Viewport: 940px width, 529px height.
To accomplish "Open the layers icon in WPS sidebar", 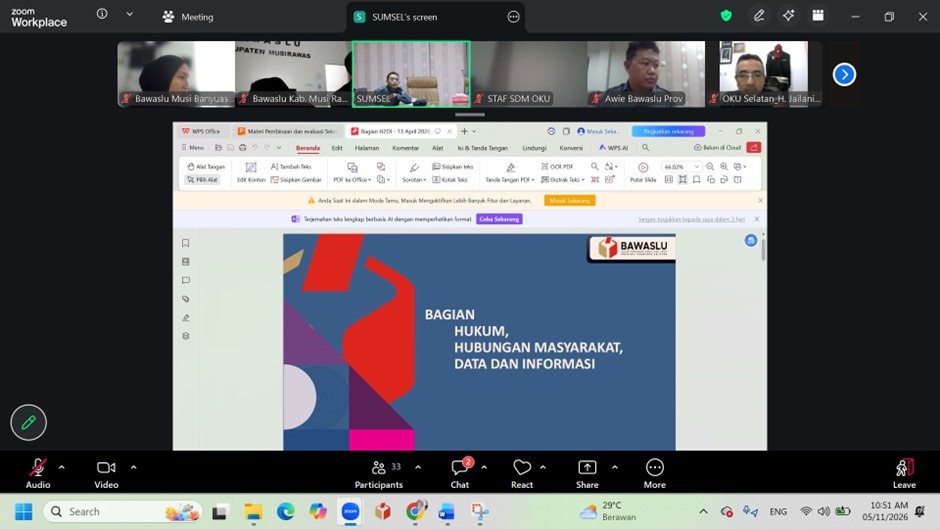I will (x=186, y=336).
